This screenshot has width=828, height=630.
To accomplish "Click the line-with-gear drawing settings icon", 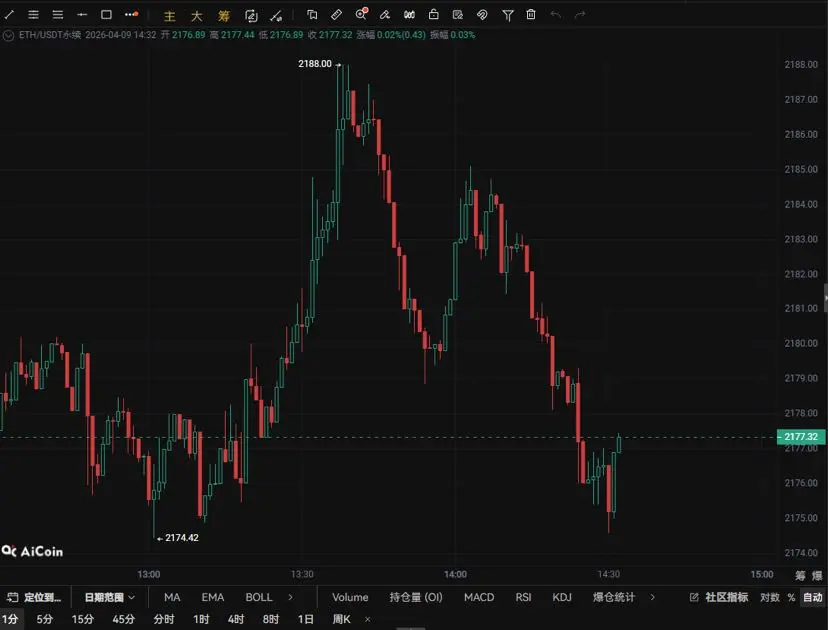I will click(276, 16).
